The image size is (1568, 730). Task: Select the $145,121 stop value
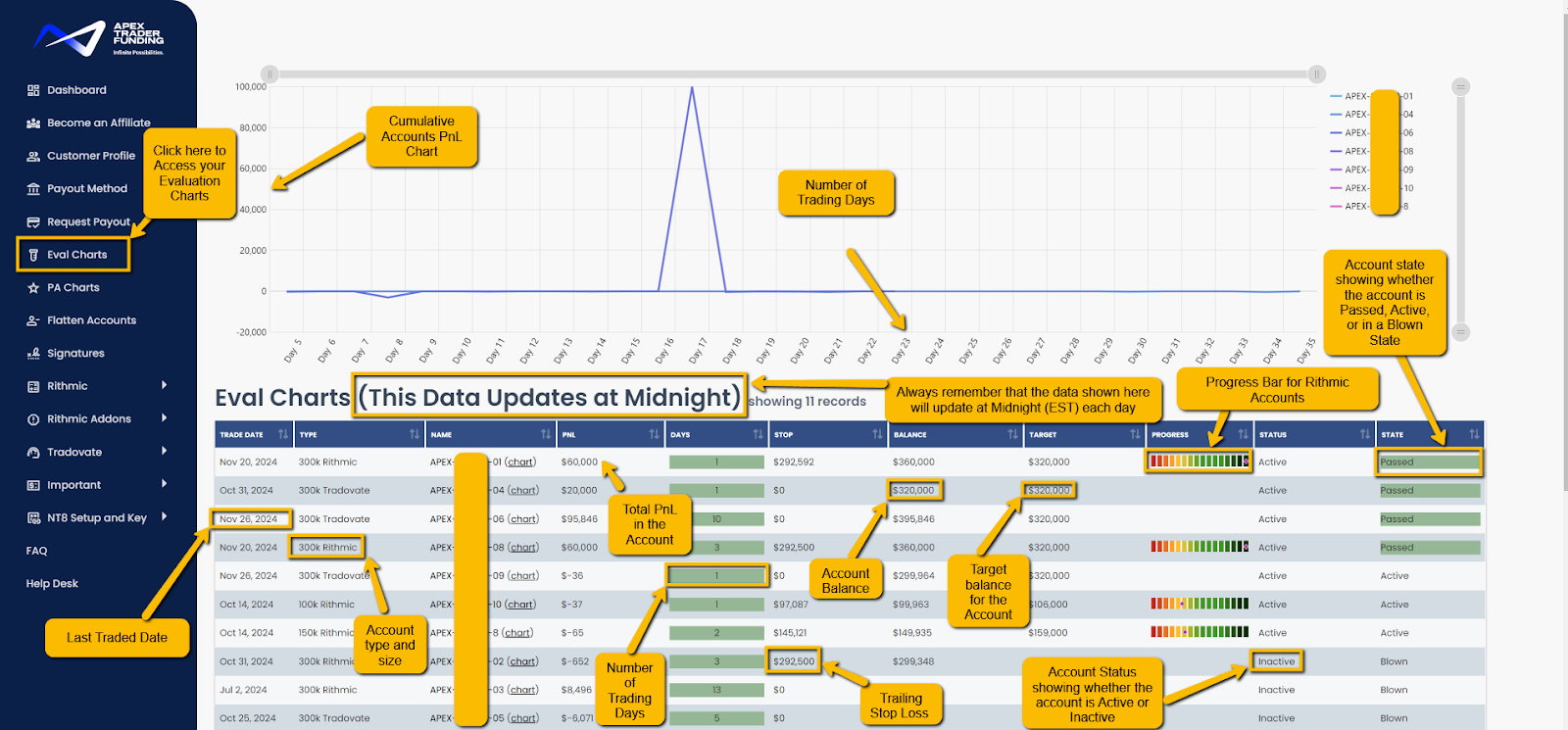(790, 633)
